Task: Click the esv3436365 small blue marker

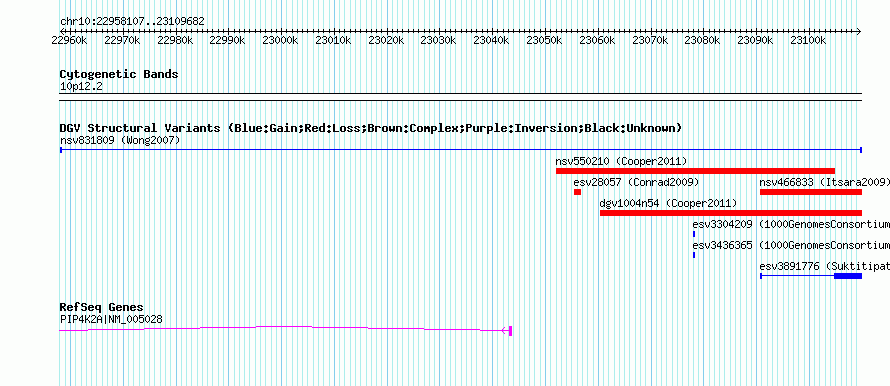Action: pos(694,255)
